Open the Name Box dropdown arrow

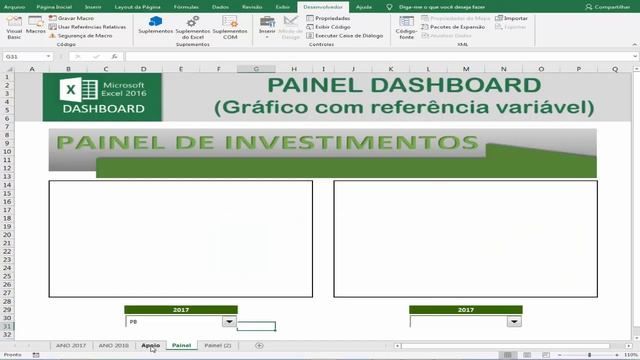coord(48,56)
